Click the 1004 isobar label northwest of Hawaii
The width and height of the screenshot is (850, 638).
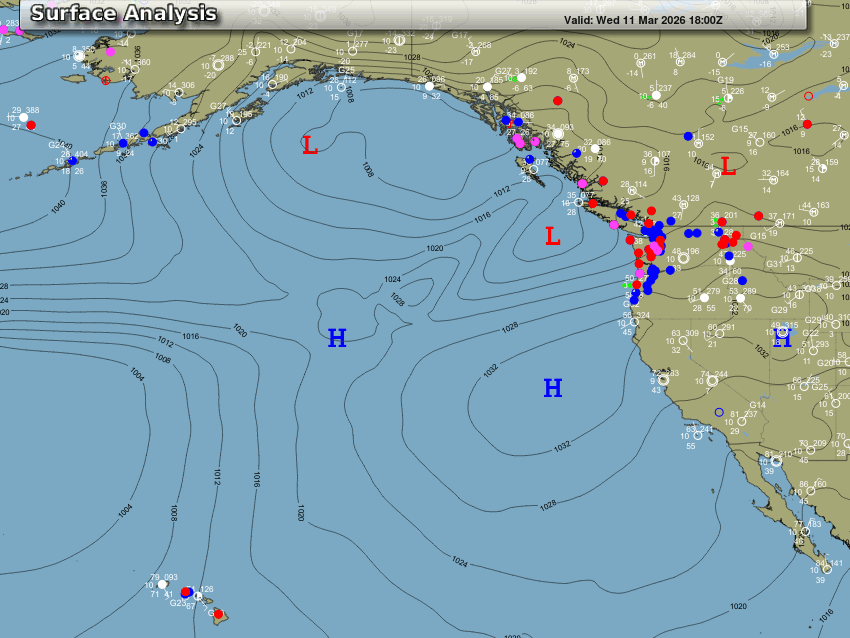(x=125, y=510)
